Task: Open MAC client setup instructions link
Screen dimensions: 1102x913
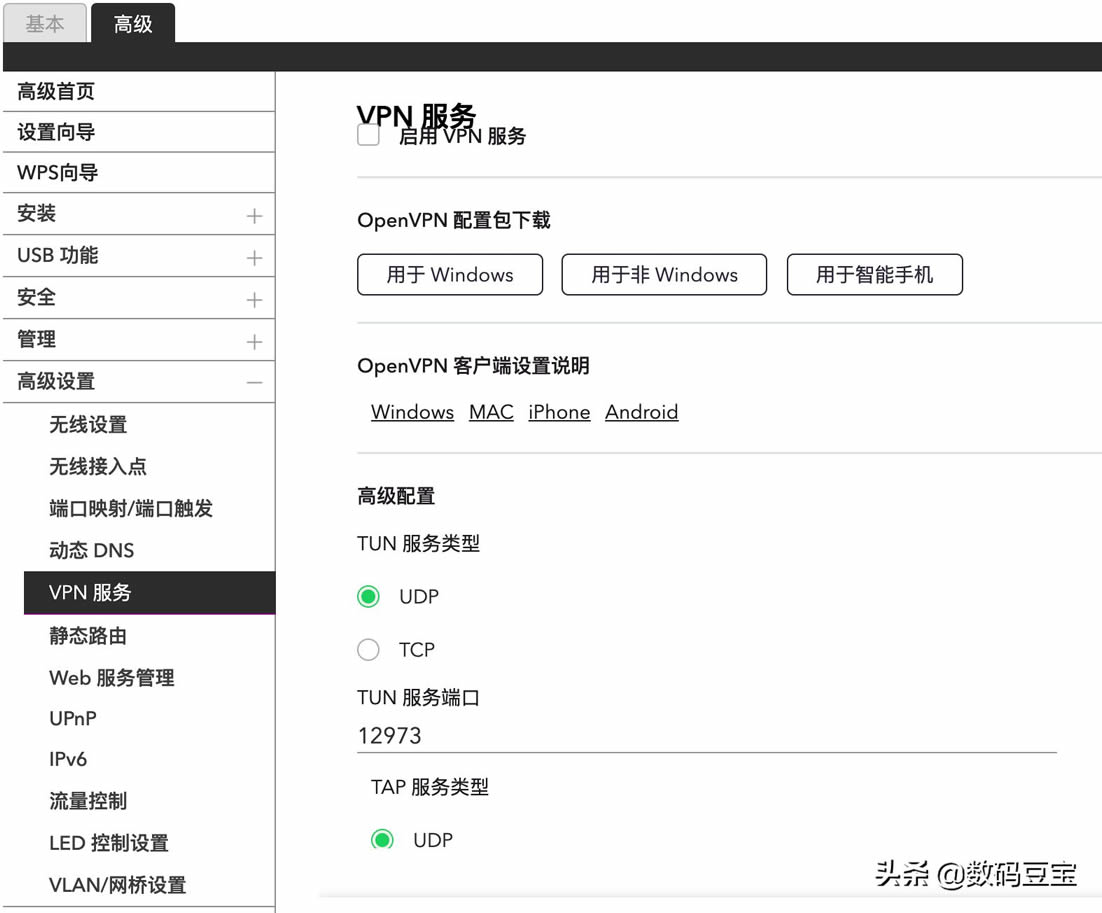Action: [491, 412]
